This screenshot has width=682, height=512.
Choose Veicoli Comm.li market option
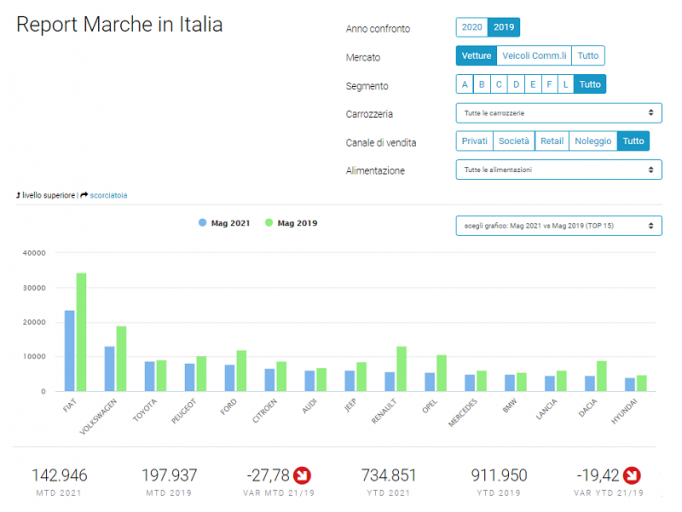pos(534,56)
